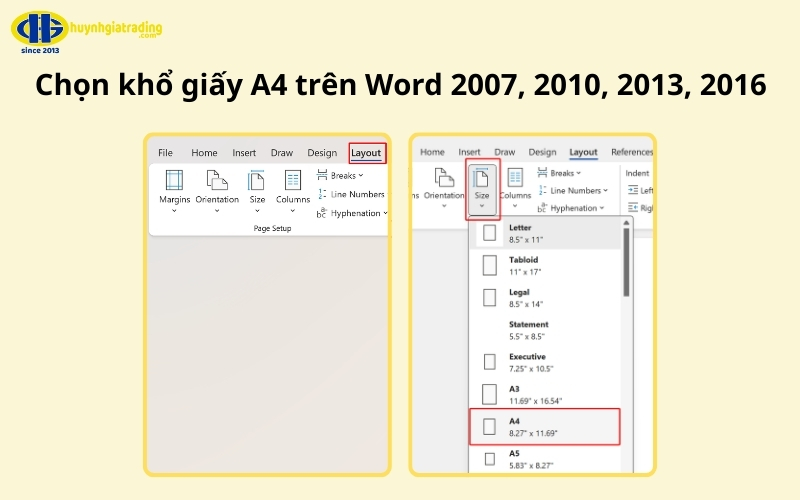The height and width of the screenshot is (500, 800).
Task: Open Line Numbers chevron in right panel
Action: [606, 191]
